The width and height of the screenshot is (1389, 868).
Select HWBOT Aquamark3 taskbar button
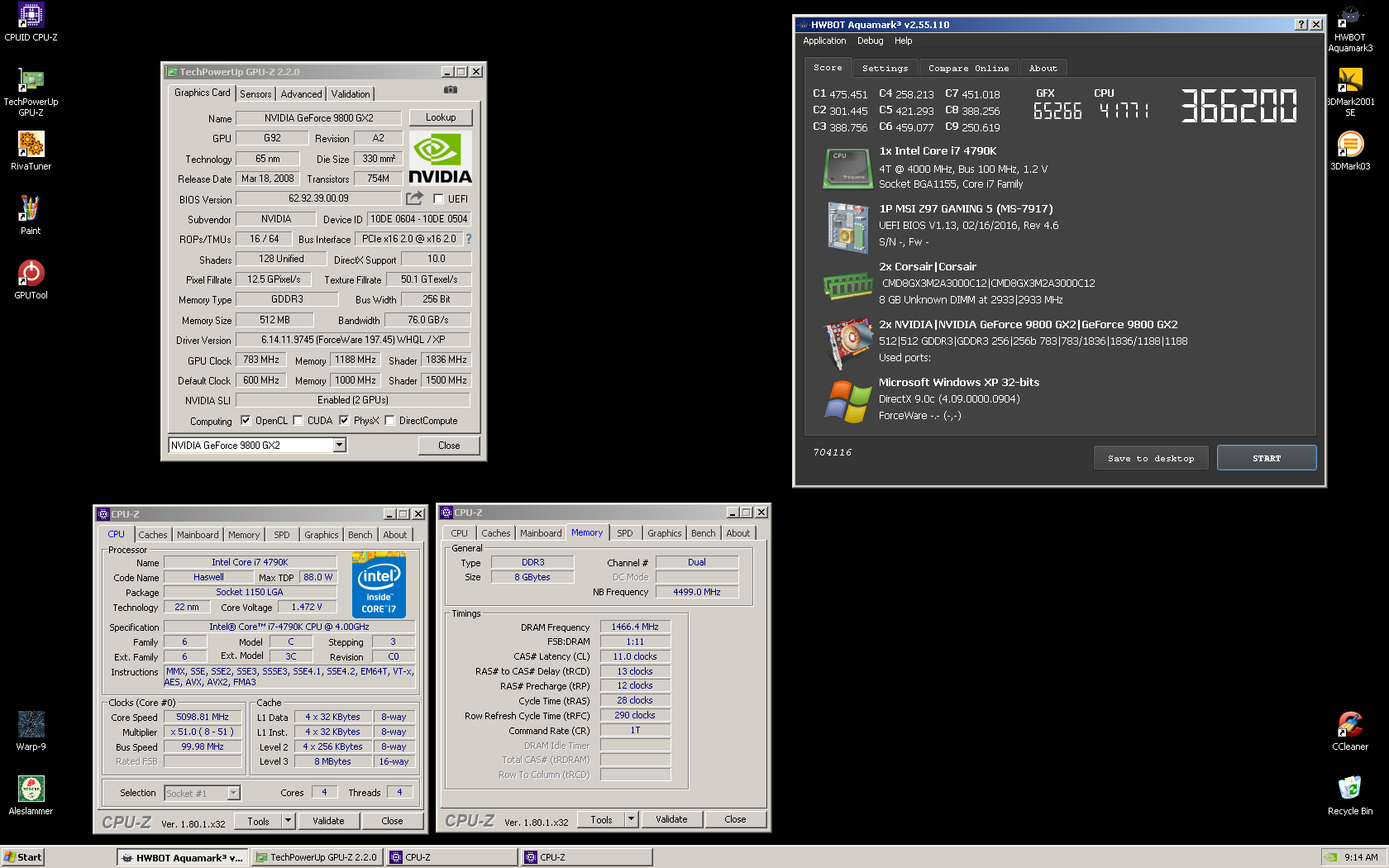coord(182,857)
